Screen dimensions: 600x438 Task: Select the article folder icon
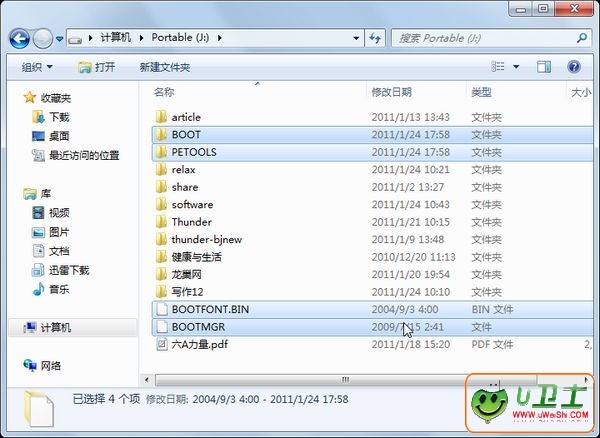[161, 117]
